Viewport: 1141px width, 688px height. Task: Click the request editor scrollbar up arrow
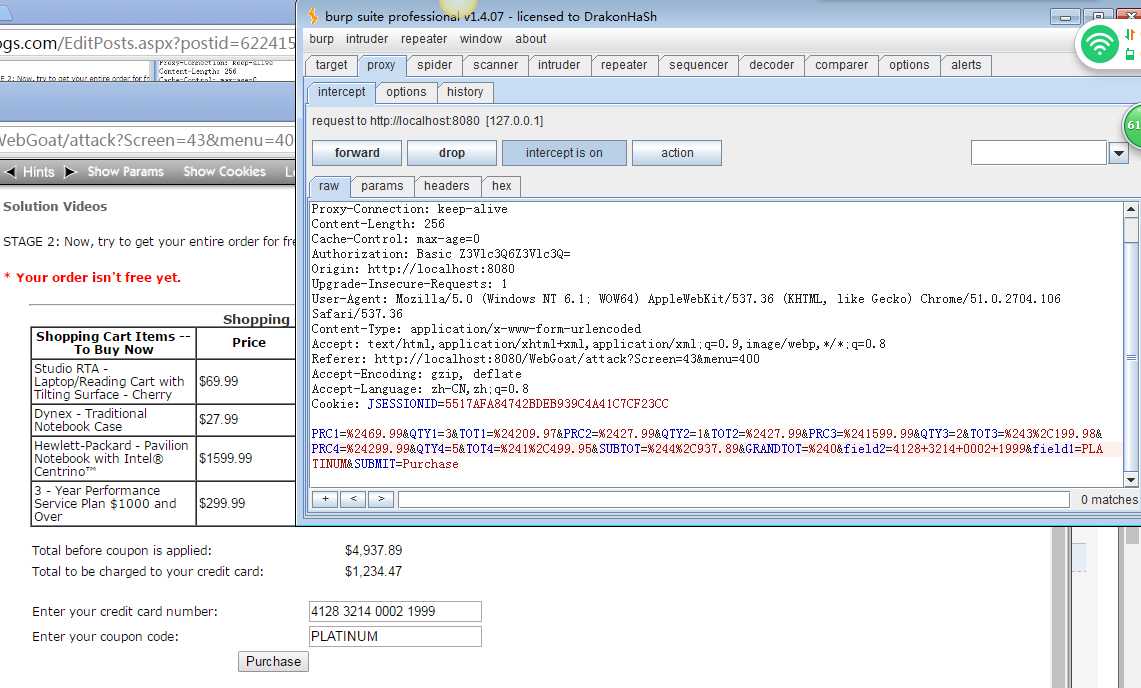coord(1130,210)
